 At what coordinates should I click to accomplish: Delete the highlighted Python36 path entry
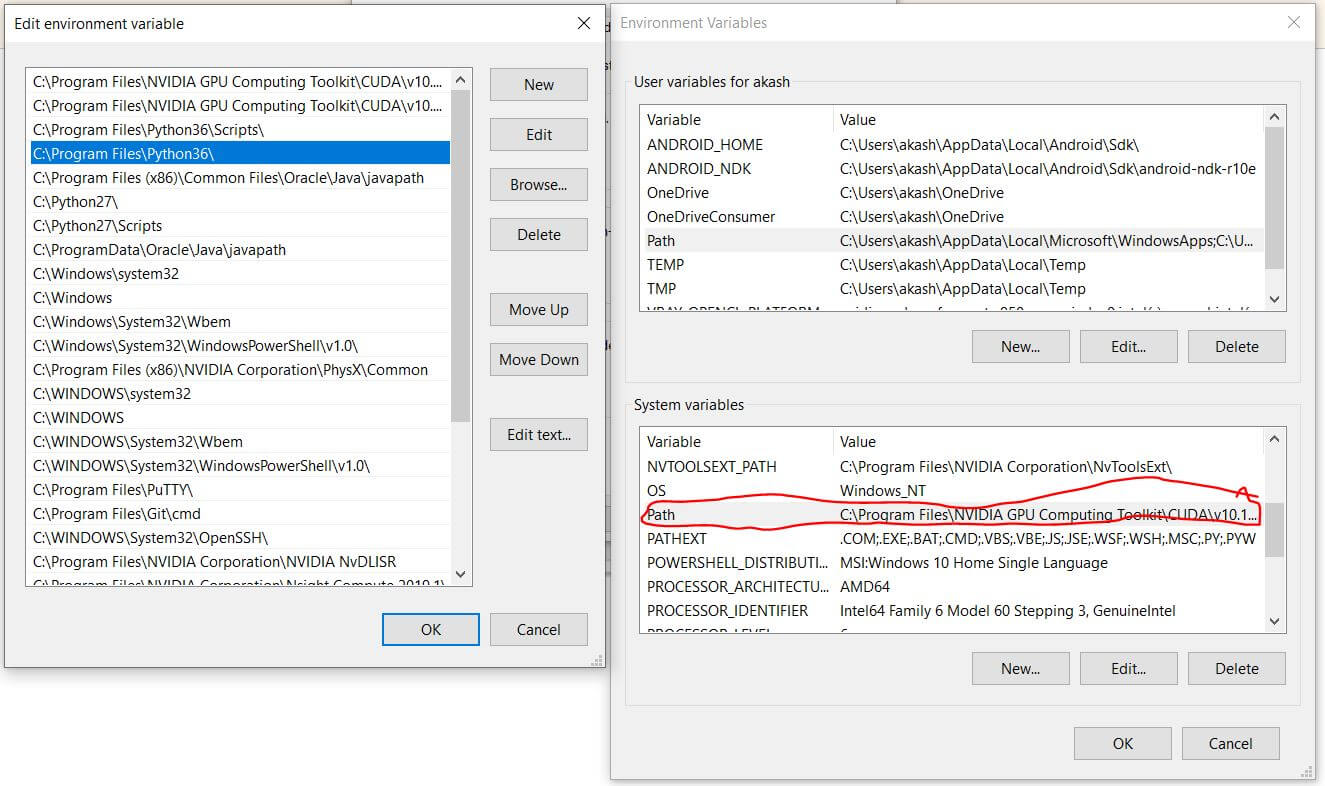[538, 234]
